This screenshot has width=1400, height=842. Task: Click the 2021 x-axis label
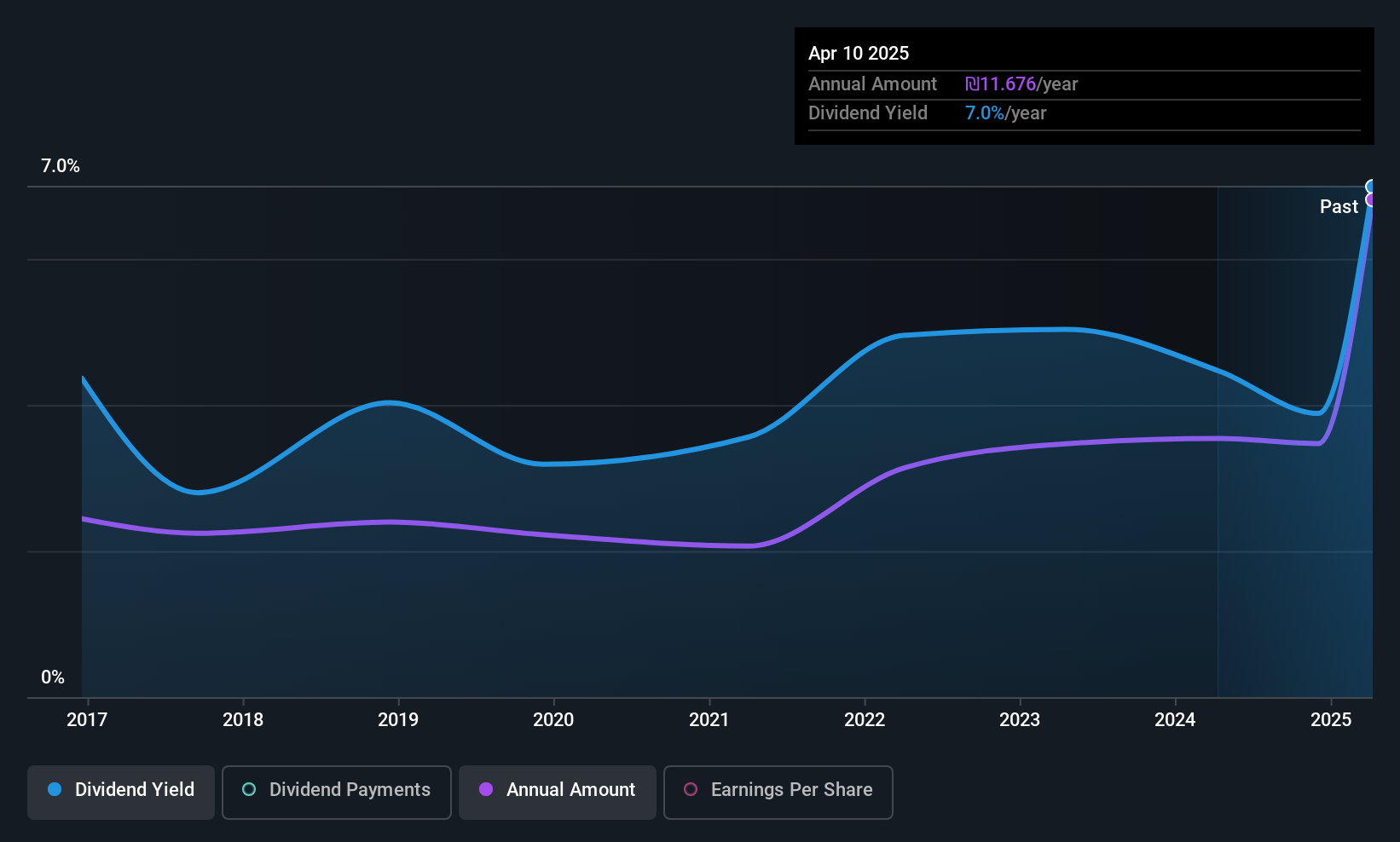coord(709,719)
